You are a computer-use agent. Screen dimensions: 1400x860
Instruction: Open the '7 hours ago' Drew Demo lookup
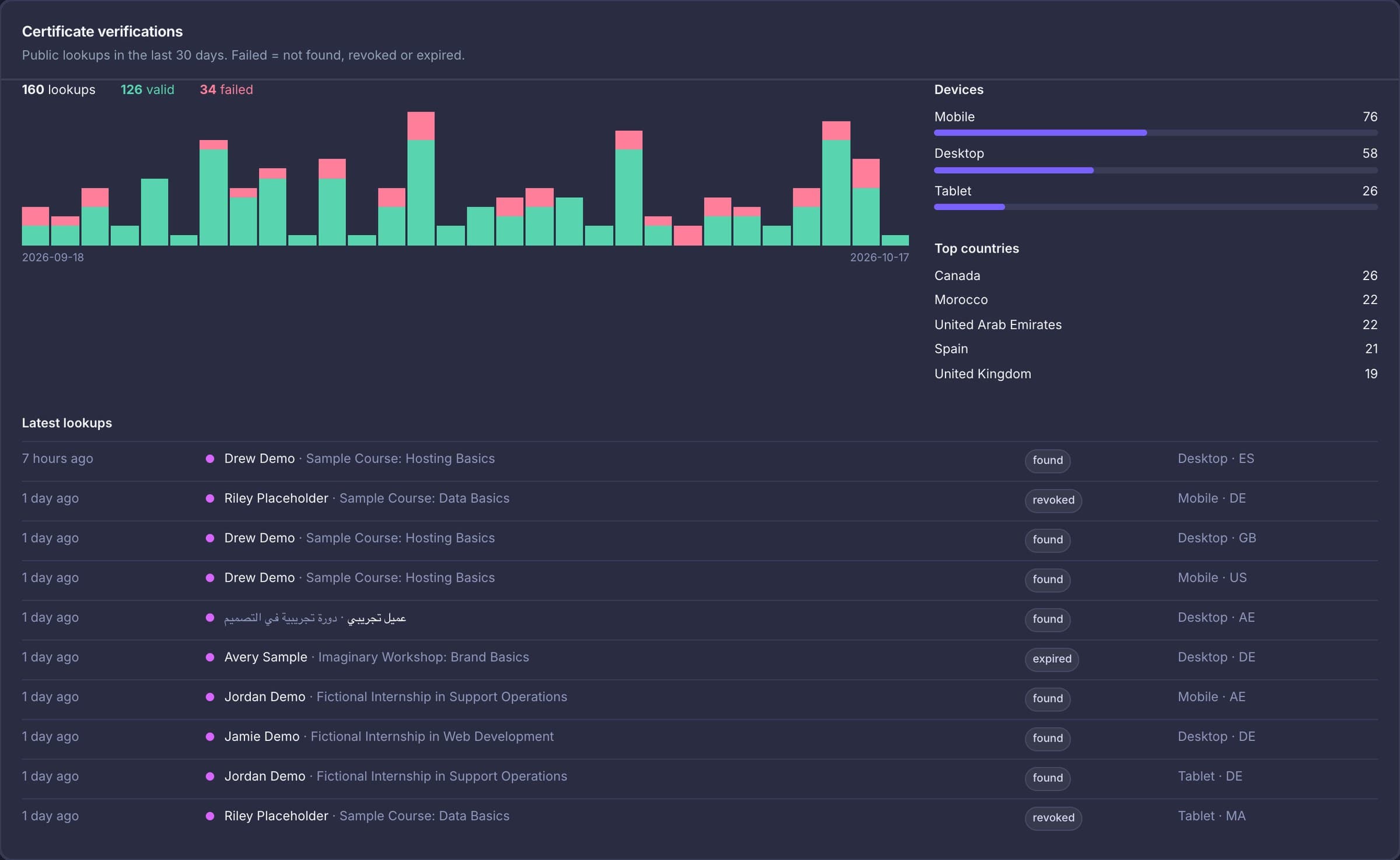click(x=699, y=461)
